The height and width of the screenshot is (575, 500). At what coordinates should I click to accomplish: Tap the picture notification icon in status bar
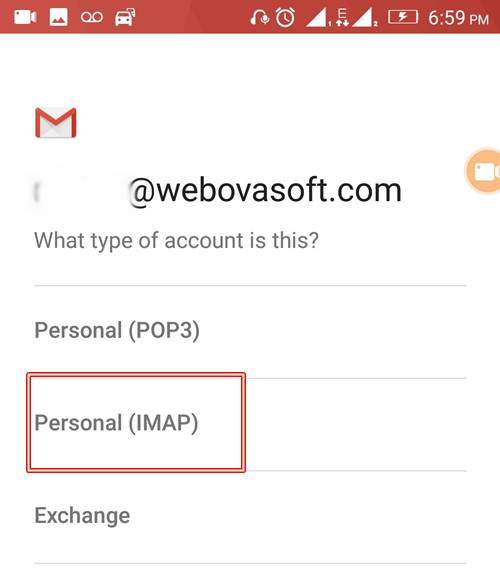(59, 17)
